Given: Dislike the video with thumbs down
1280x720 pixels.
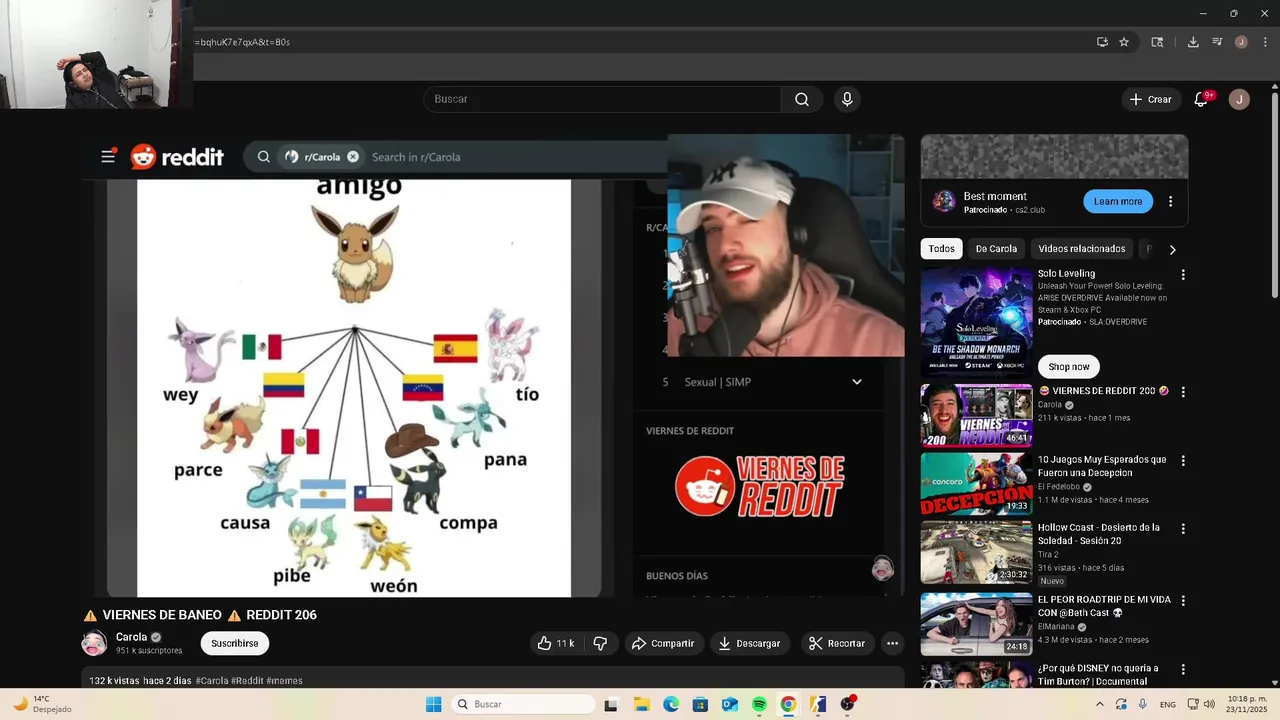Looking at the screenshot, I should (600, 643).
